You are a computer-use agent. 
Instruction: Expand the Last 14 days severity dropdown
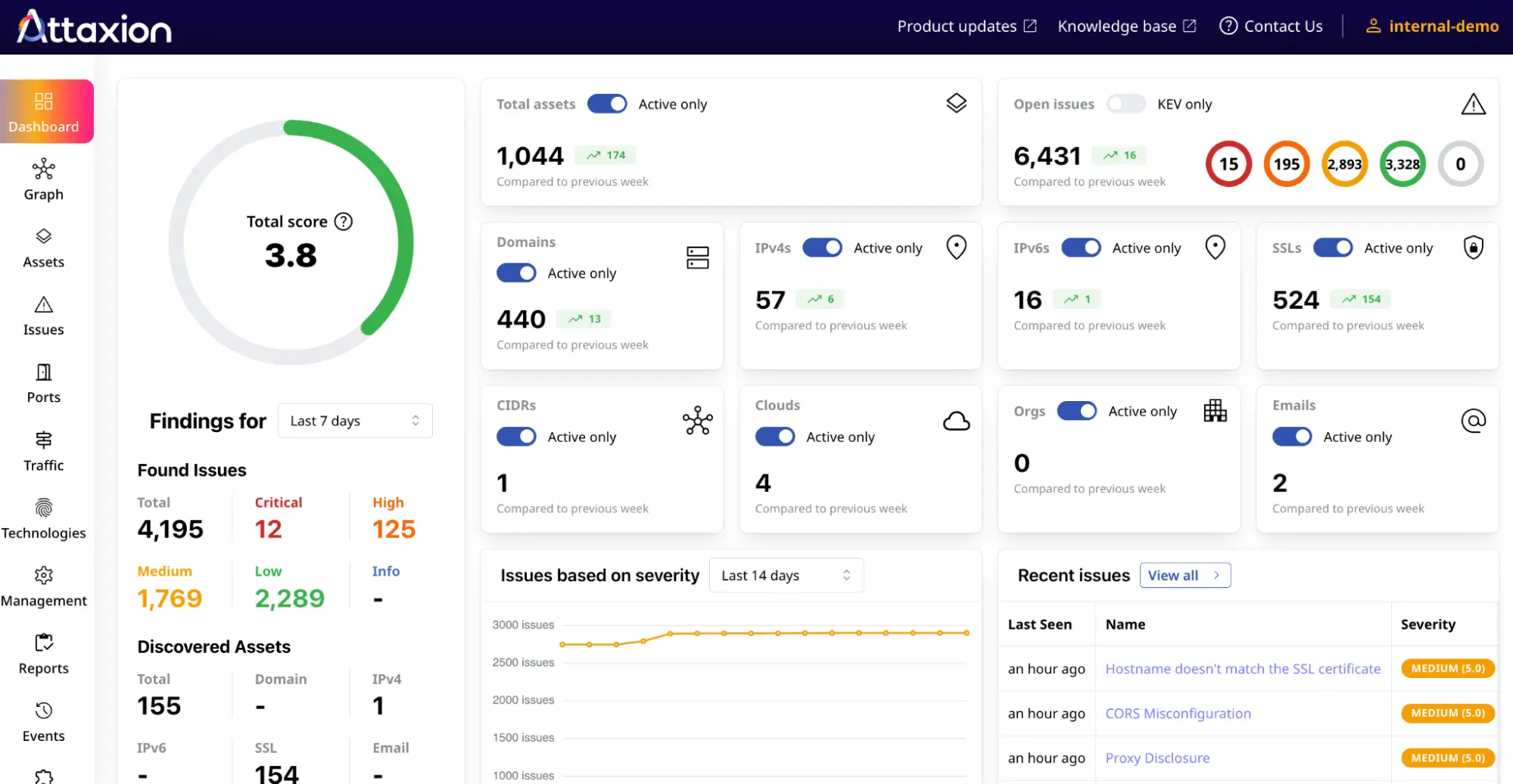point(786,576)
